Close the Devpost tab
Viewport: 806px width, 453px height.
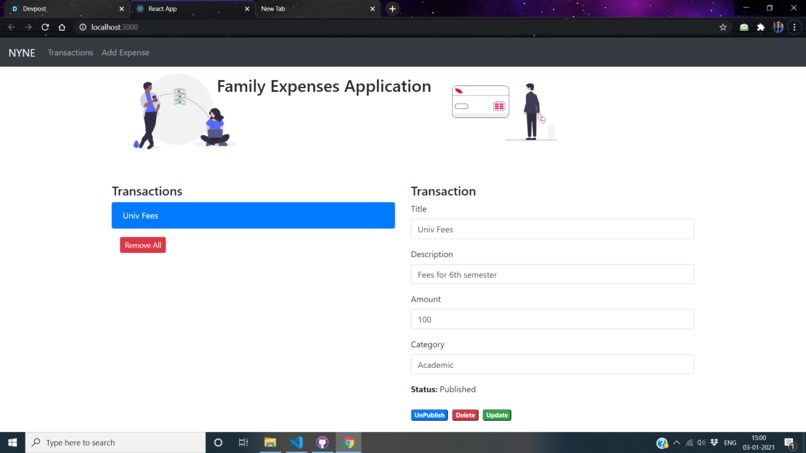(121, 9)
